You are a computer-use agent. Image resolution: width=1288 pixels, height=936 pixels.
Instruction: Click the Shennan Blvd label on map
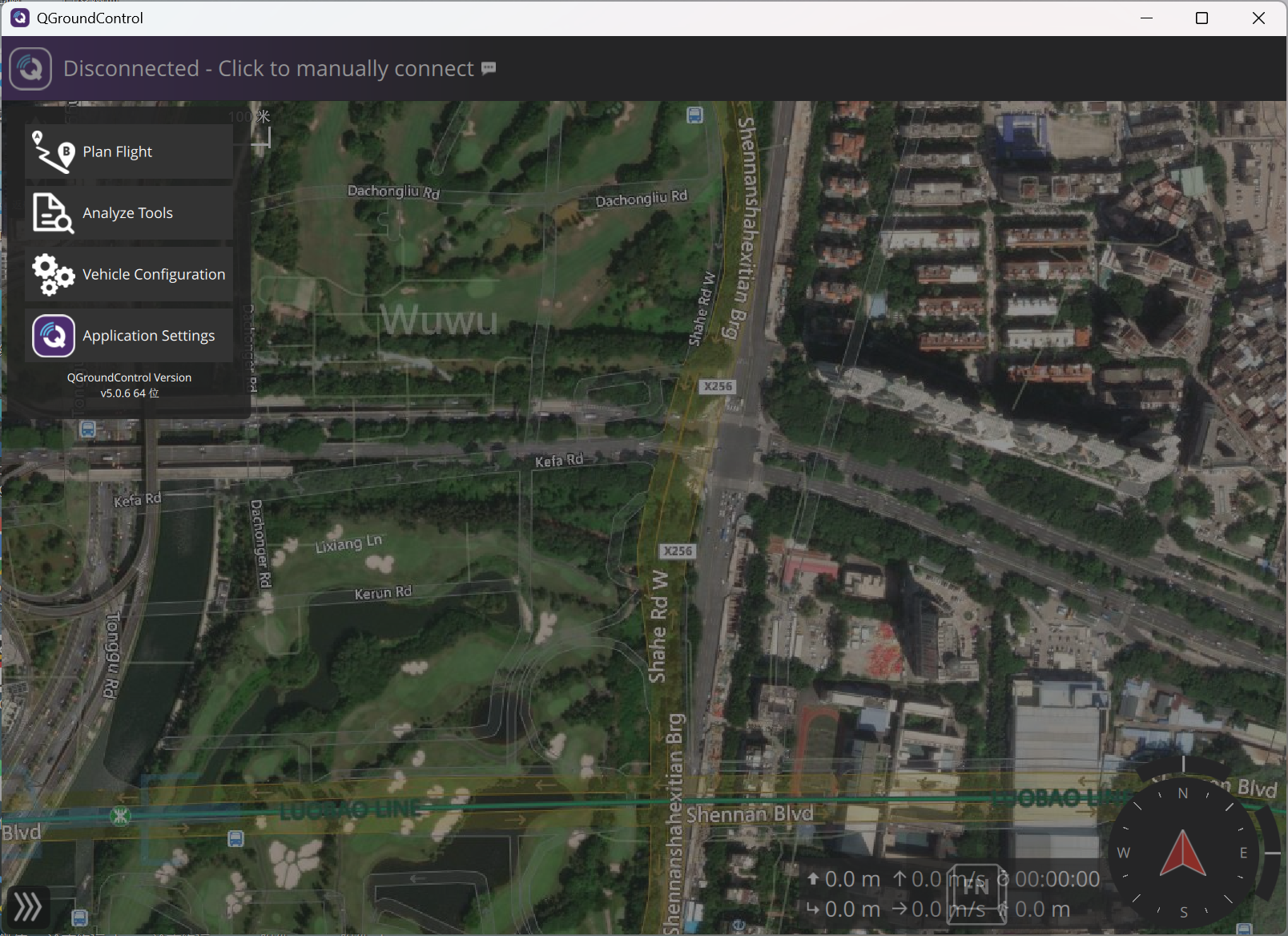(750, 815)
